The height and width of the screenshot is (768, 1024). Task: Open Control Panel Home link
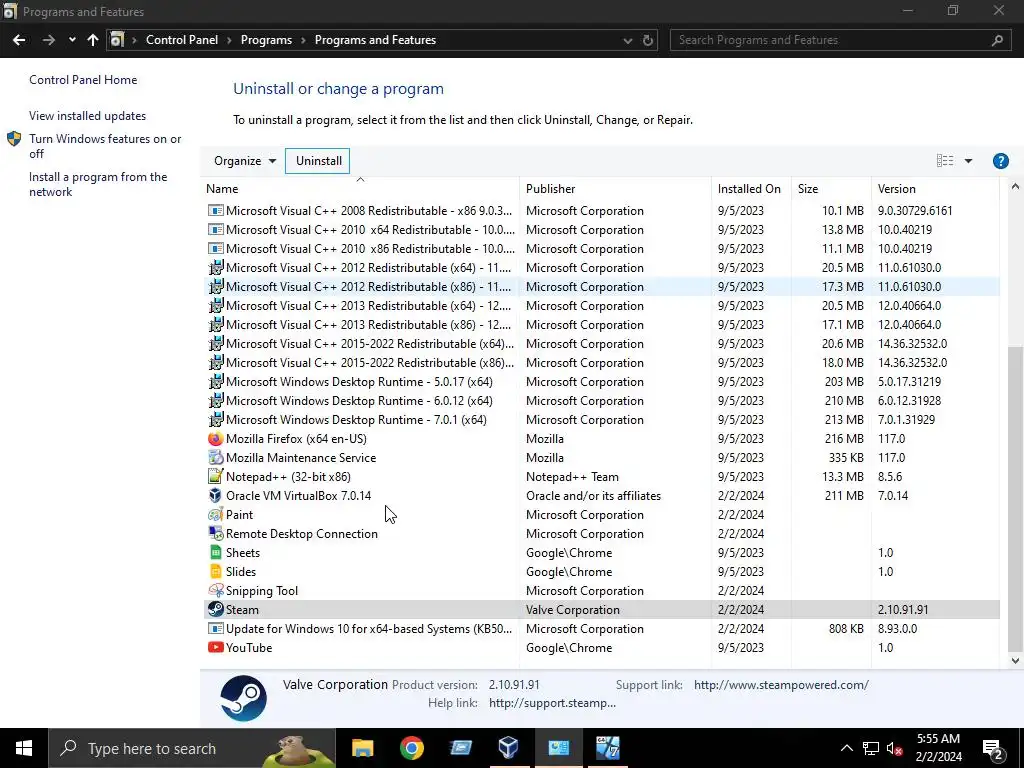(x=83, y=80)
